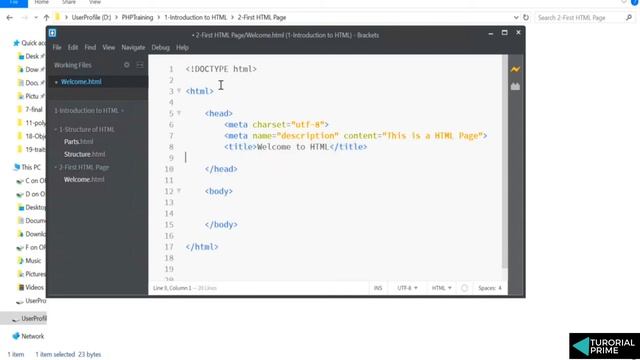Select Videos folder in Explorer sidebar
Screen dimensions: 640x360
[x=31, y=287]
